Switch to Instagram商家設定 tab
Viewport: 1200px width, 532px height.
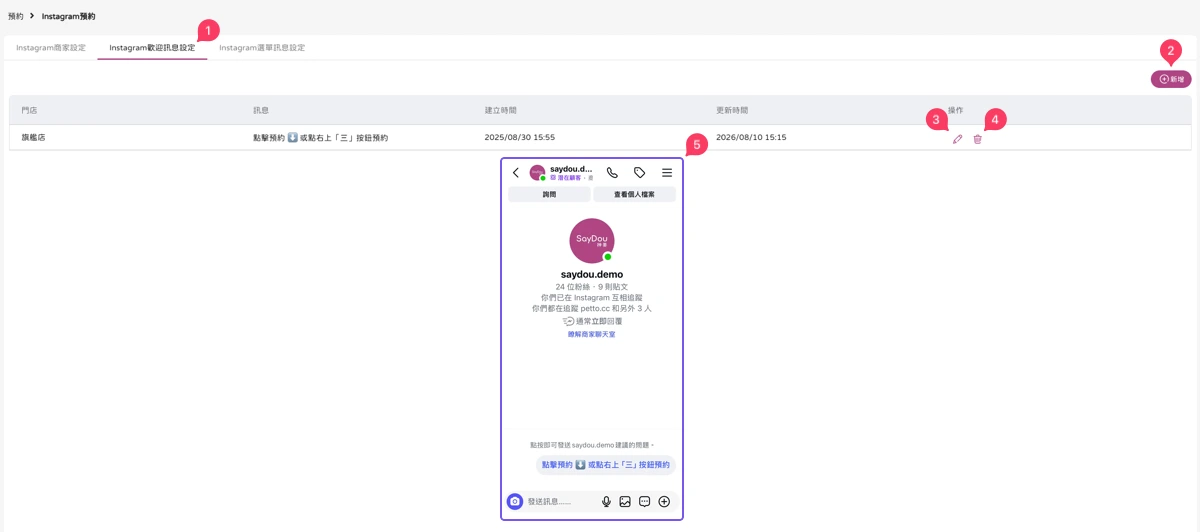pos(51,48)
